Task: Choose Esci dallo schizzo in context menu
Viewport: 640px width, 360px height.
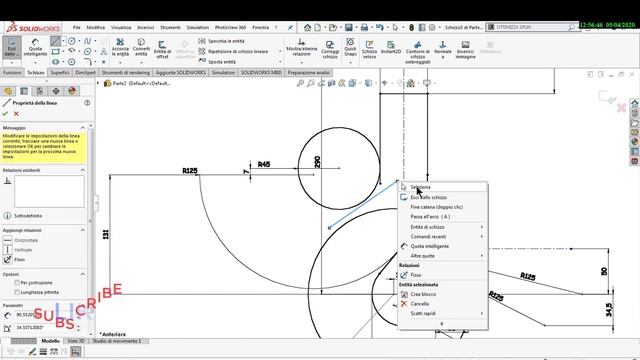Action: pyautogui.click(x=443, y=197)
